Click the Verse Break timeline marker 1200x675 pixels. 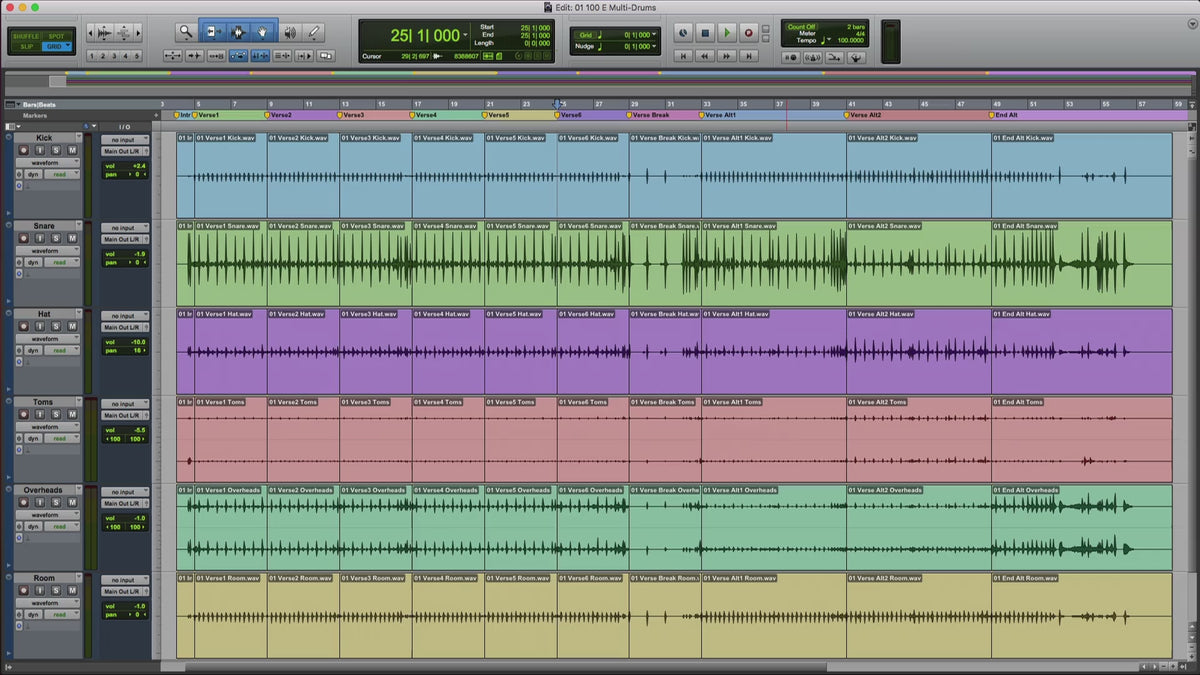tap(650, 115)
